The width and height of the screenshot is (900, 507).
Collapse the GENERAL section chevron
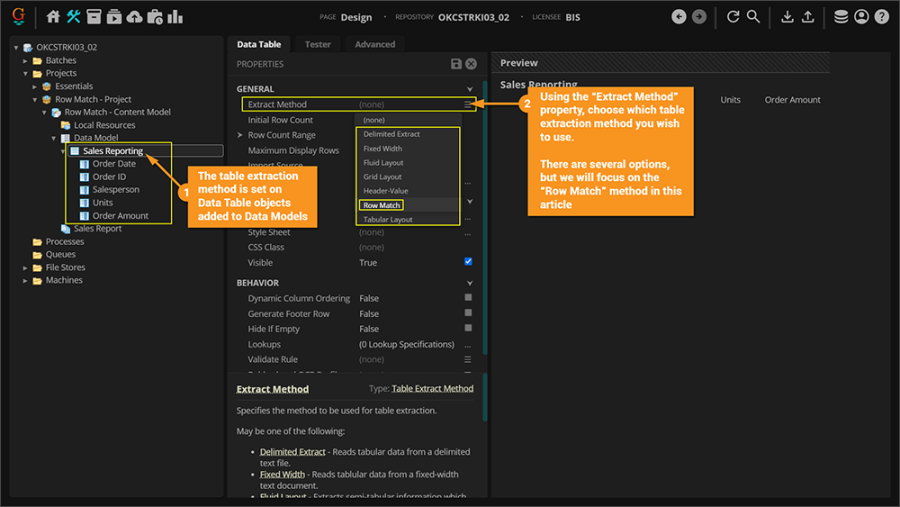point(470,89)
